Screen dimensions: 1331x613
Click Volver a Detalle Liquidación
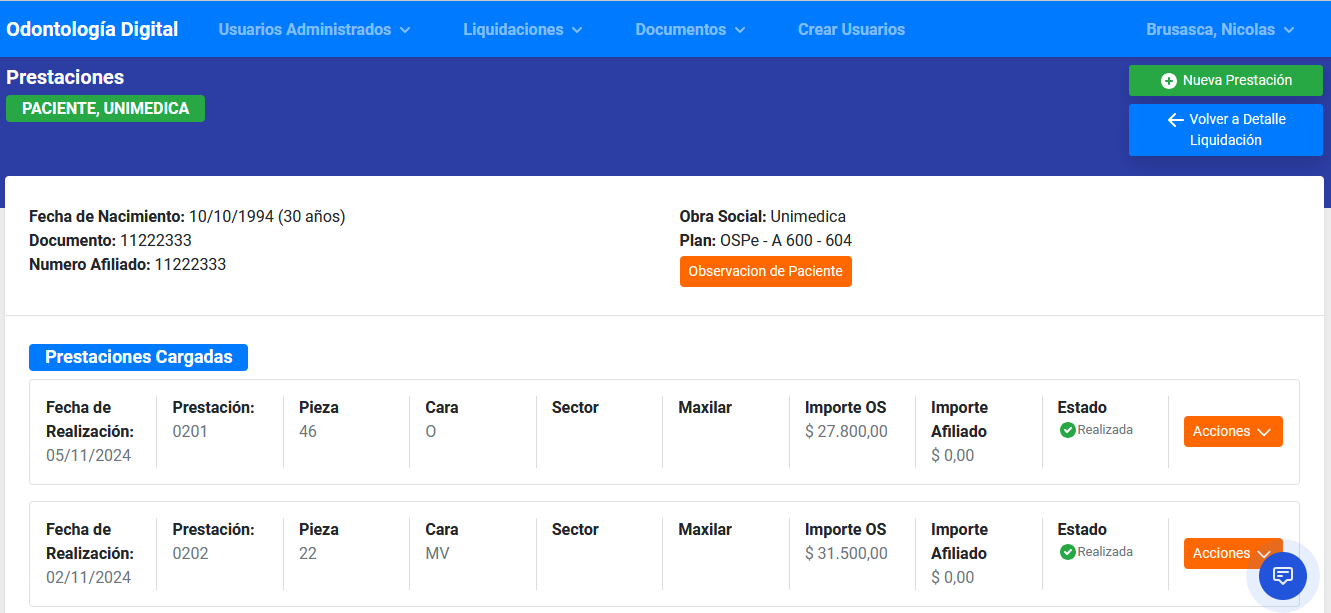[x=1226, y=129]
